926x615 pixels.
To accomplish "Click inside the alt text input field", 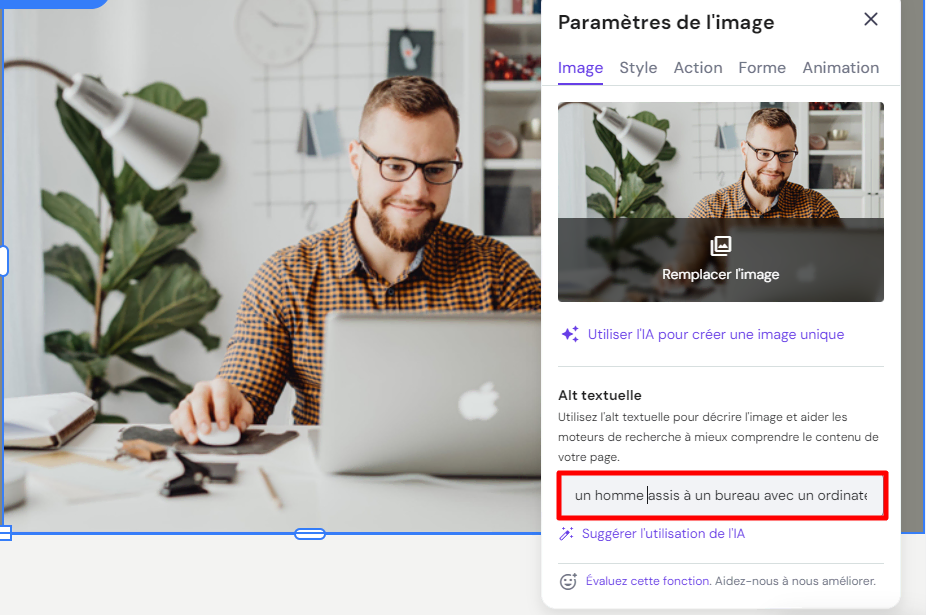I will (722, 495).
